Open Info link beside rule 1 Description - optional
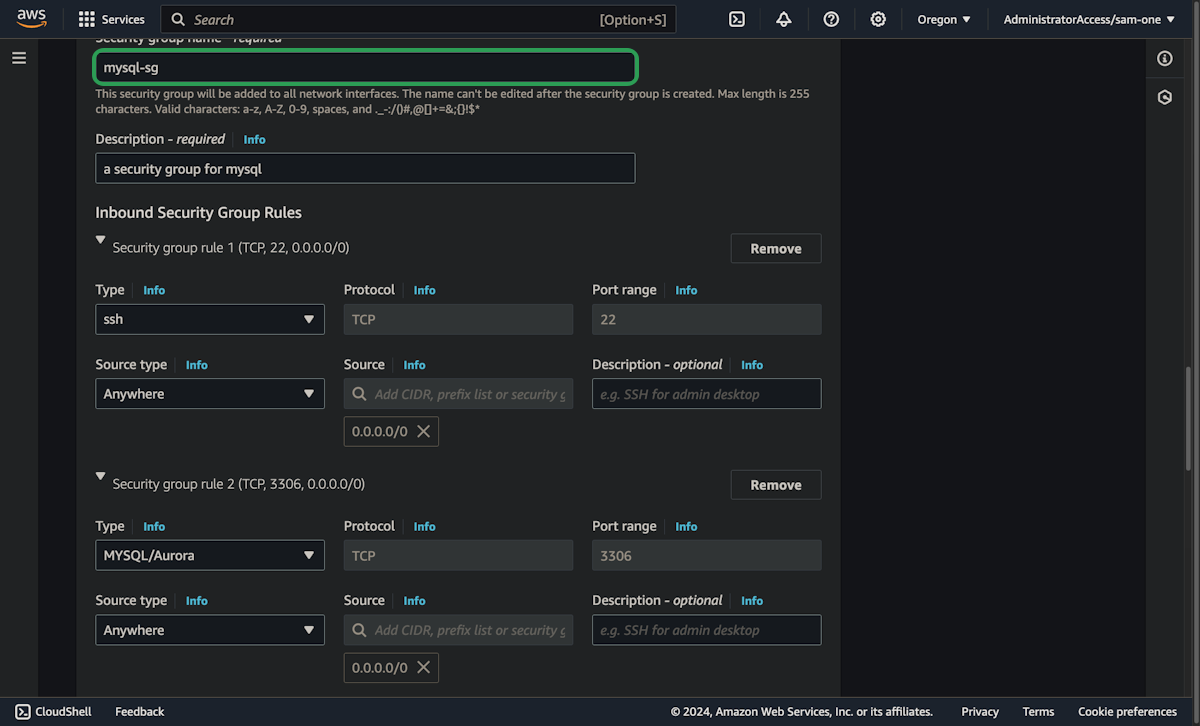1200x726 pixels. pos(752,365)
